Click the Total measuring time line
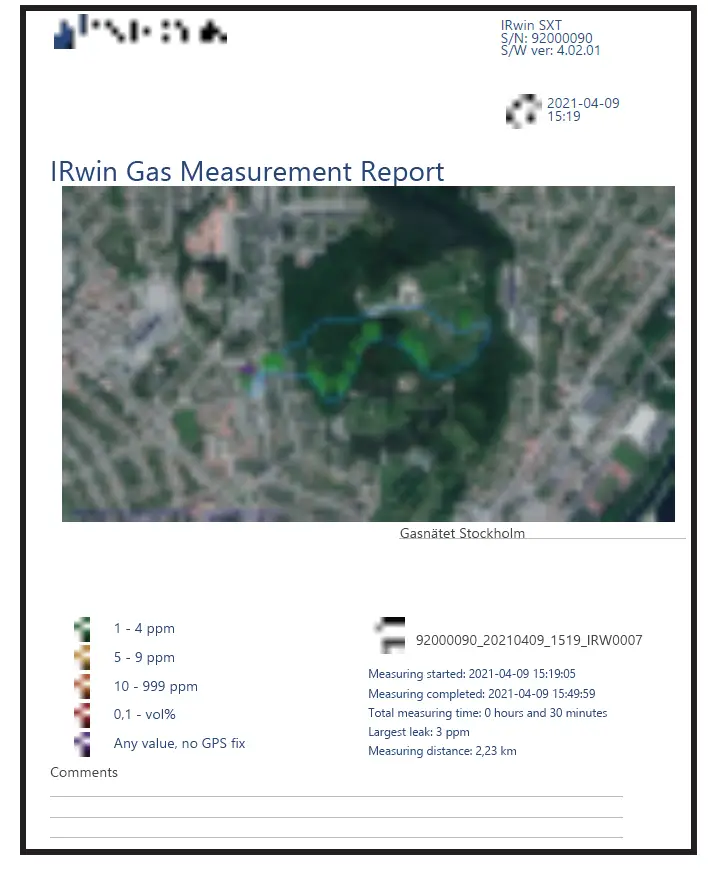Screen dimensions: 708x873 coord(488,713)
